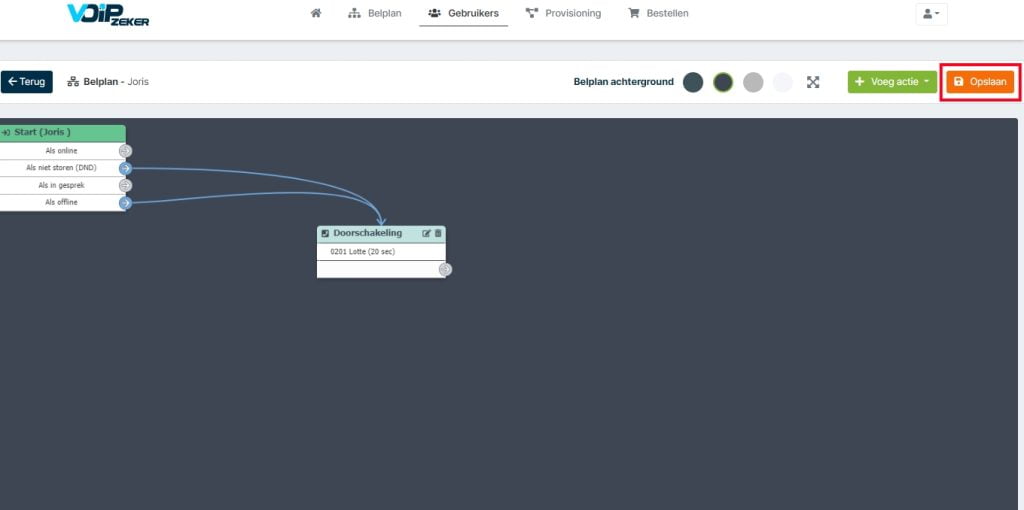Image resolution: width=1024 pixels, height=510 pixels.
Task: Toggle fullscreen with the expand arrows icon
Action: [813, 82]
